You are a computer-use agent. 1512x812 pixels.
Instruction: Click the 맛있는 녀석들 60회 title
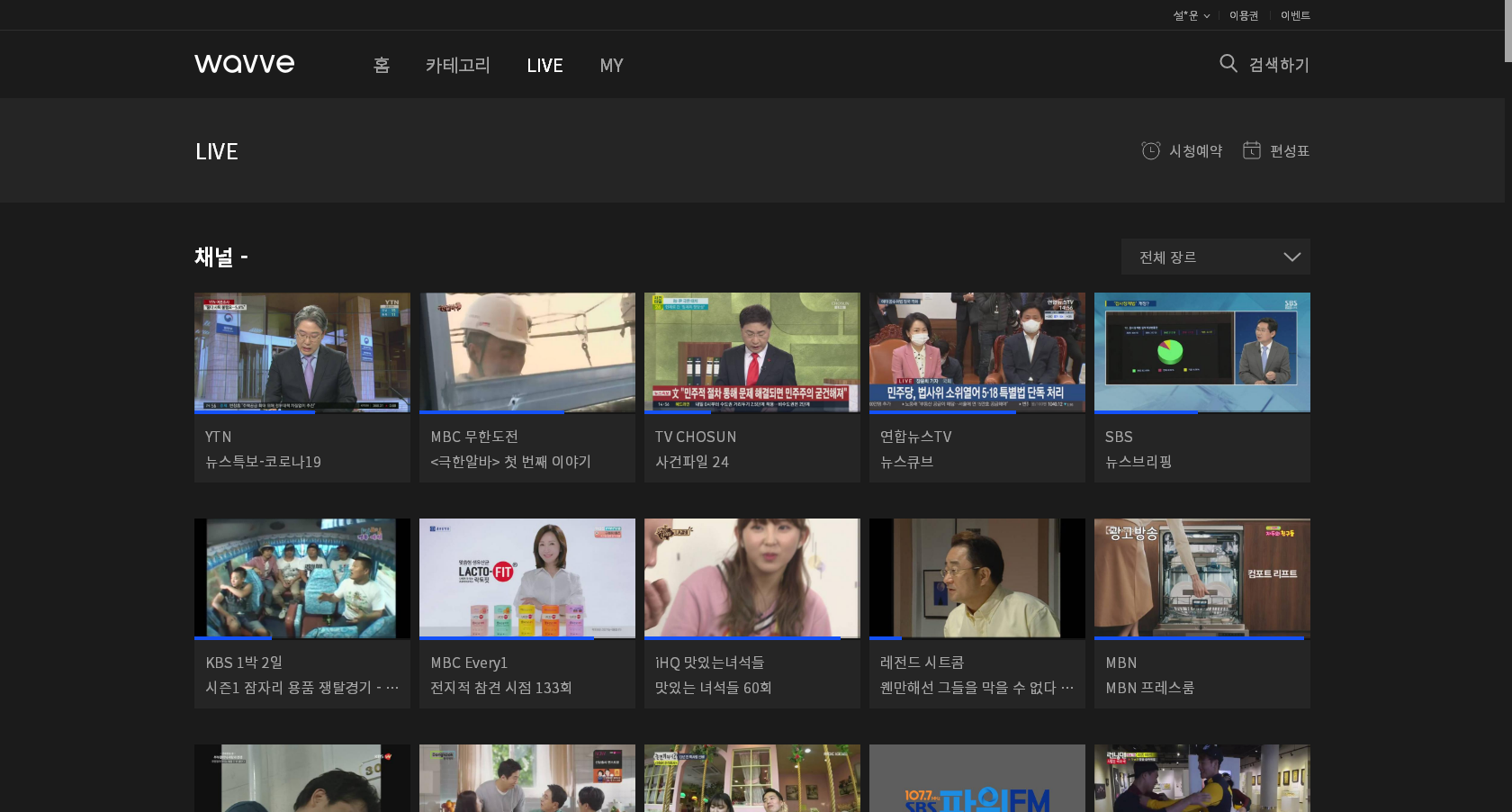point(713,688)
